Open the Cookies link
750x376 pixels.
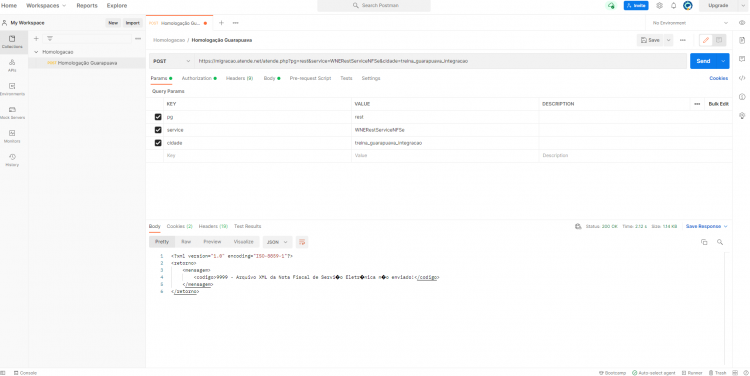pos(718,78)
